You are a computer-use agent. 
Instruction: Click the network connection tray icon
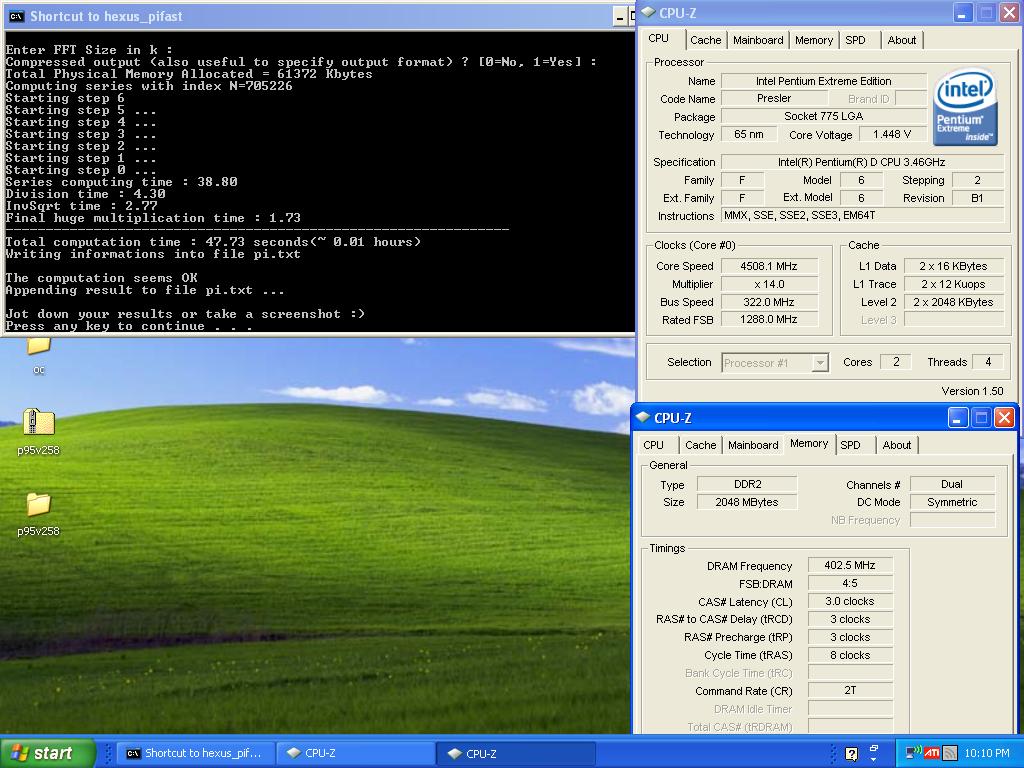click(912, 753)
